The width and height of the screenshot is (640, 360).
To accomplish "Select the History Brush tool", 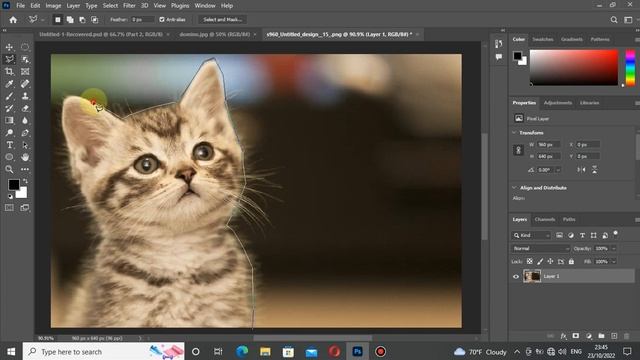I will tap(9, 109).
